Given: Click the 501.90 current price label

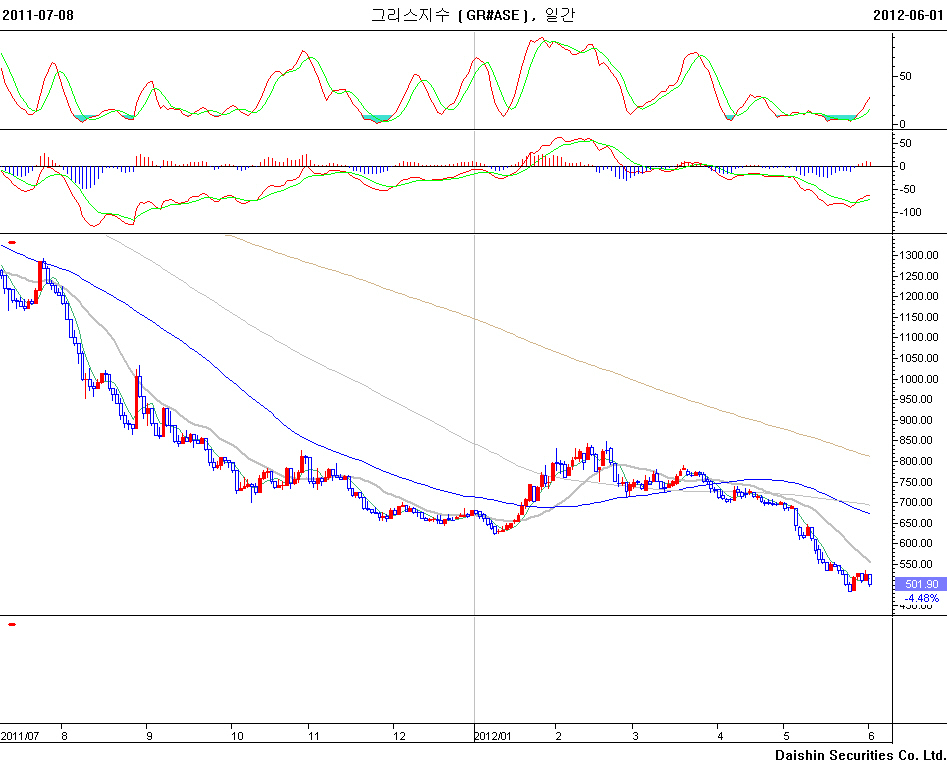Looking at the screenshot, I should pyautogui.click(x=920, y=584).
